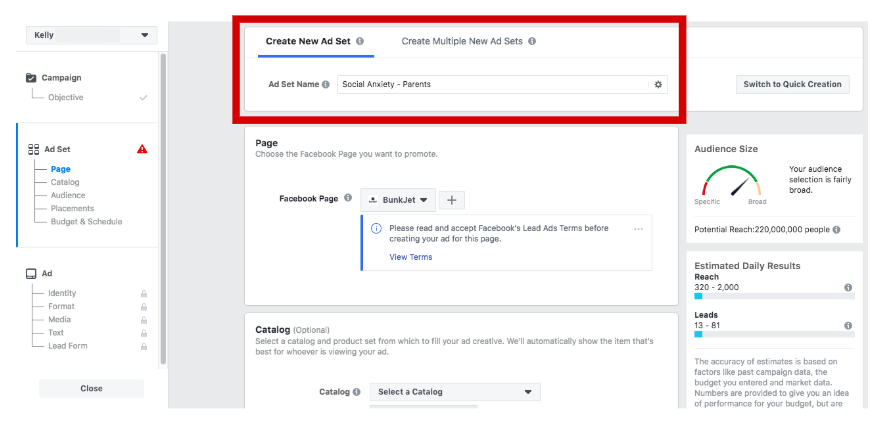Viewport: 872px width, 442px height.
Task: Open the Kelly account dropdown
Action: 90,35
